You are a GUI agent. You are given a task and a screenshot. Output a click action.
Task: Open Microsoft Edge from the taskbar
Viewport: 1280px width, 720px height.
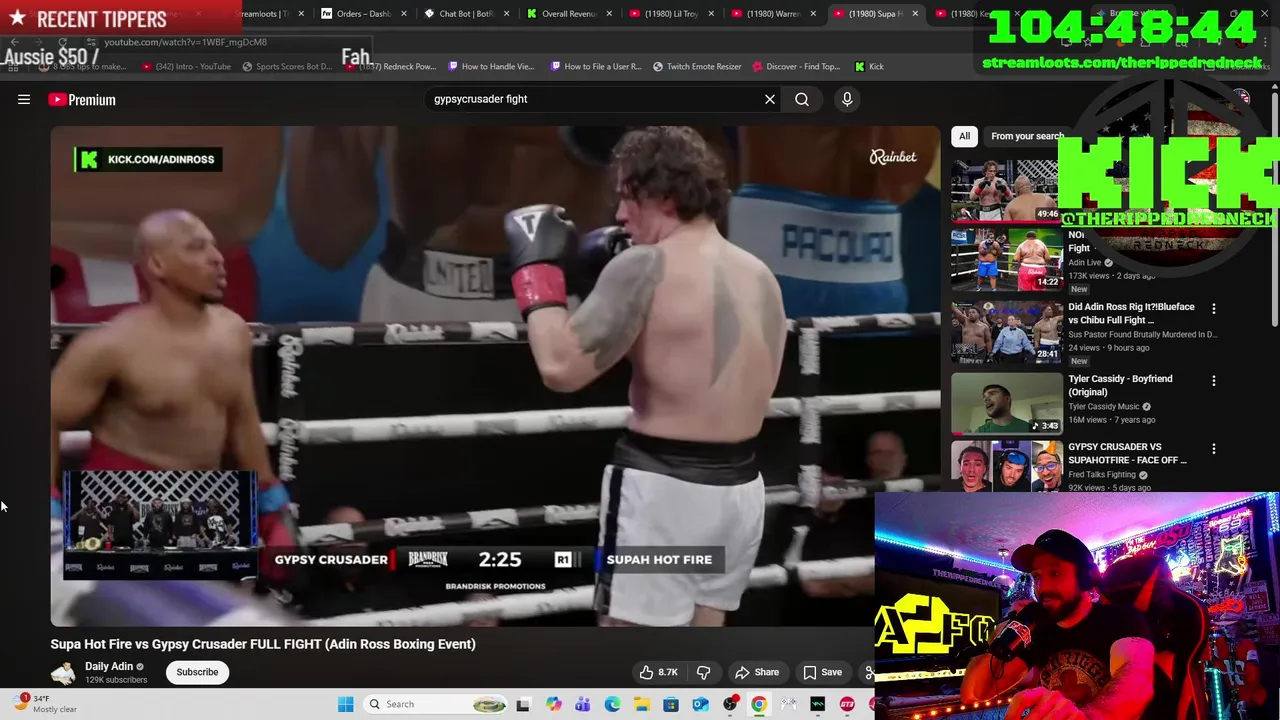coord(612,704)
